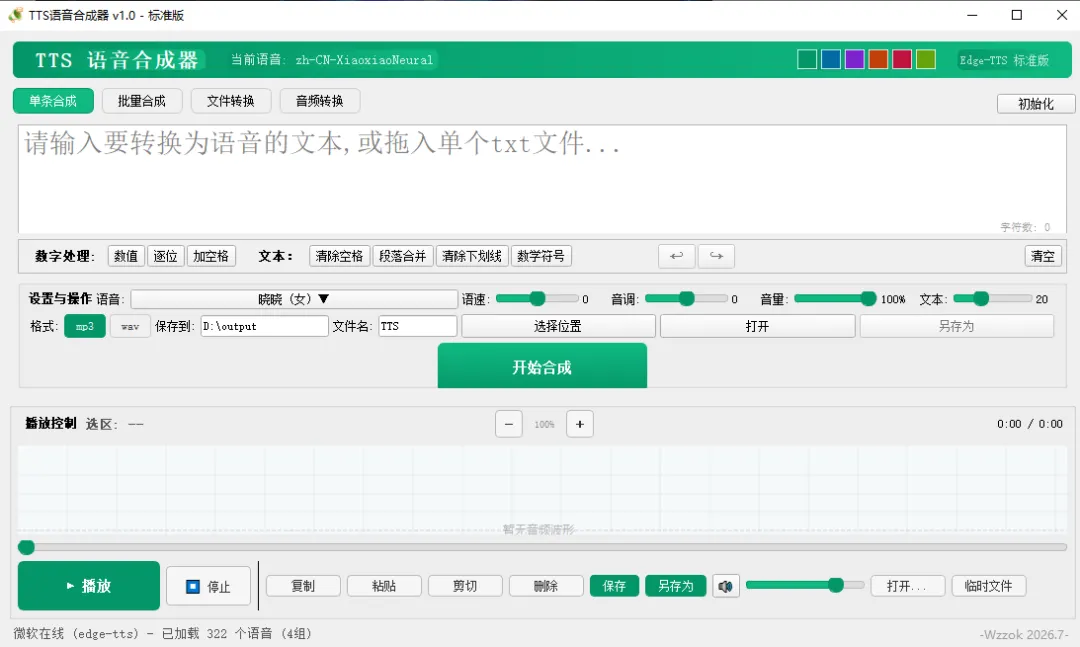The height and width of the screenshot is (647, 1080).
Task: Click the playback progress slider handle
Action: (26, 547)
